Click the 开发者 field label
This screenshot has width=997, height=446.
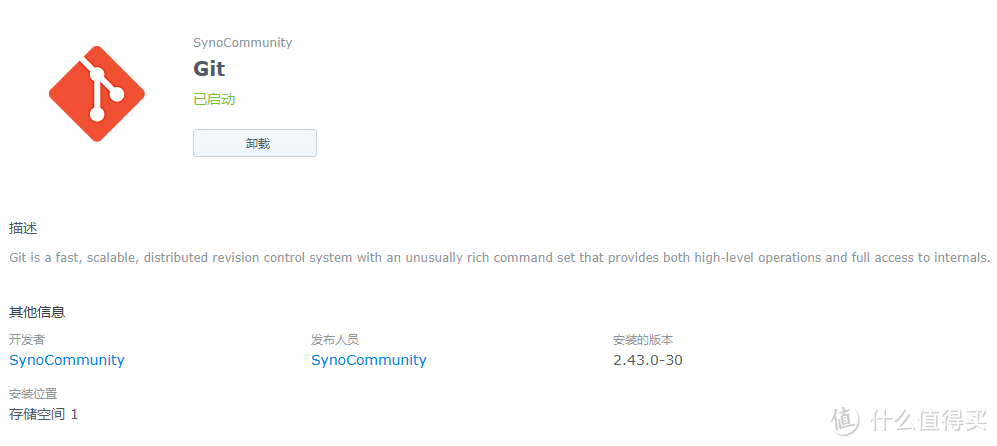click(x=27, y=340)
